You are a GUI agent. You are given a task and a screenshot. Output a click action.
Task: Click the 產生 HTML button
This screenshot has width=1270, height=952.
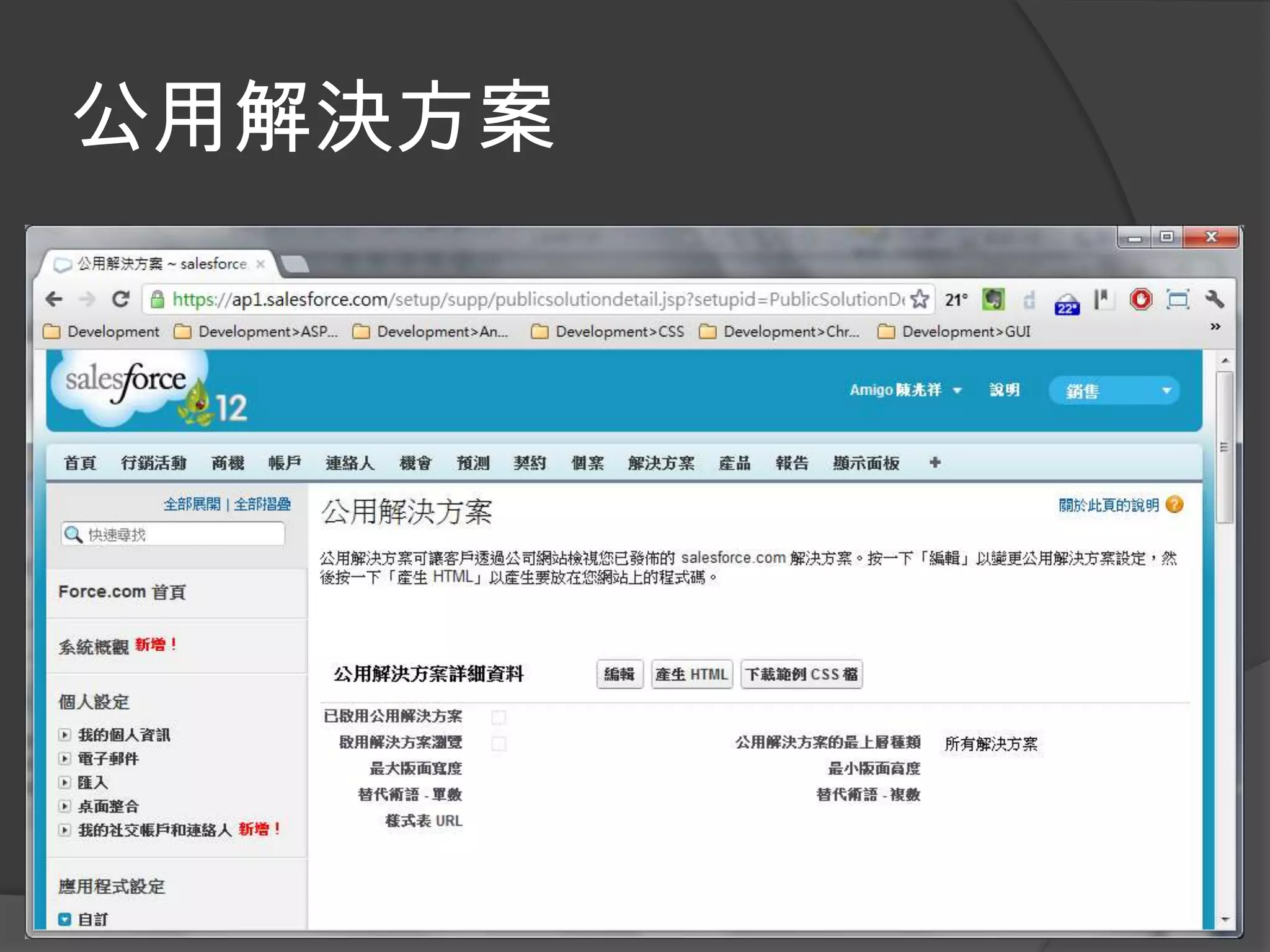click(x=691, y=674)
